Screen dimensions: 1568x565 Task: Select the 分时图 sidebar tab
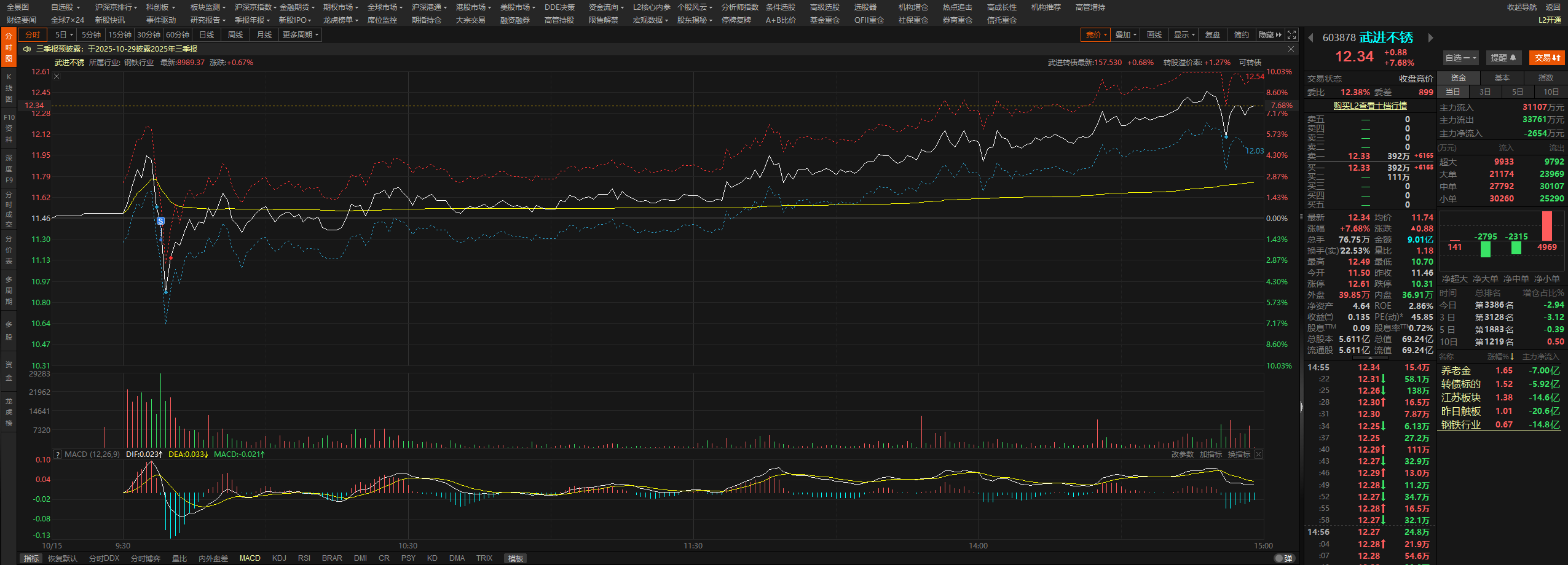pyautogui.click(x=9, y=47)
